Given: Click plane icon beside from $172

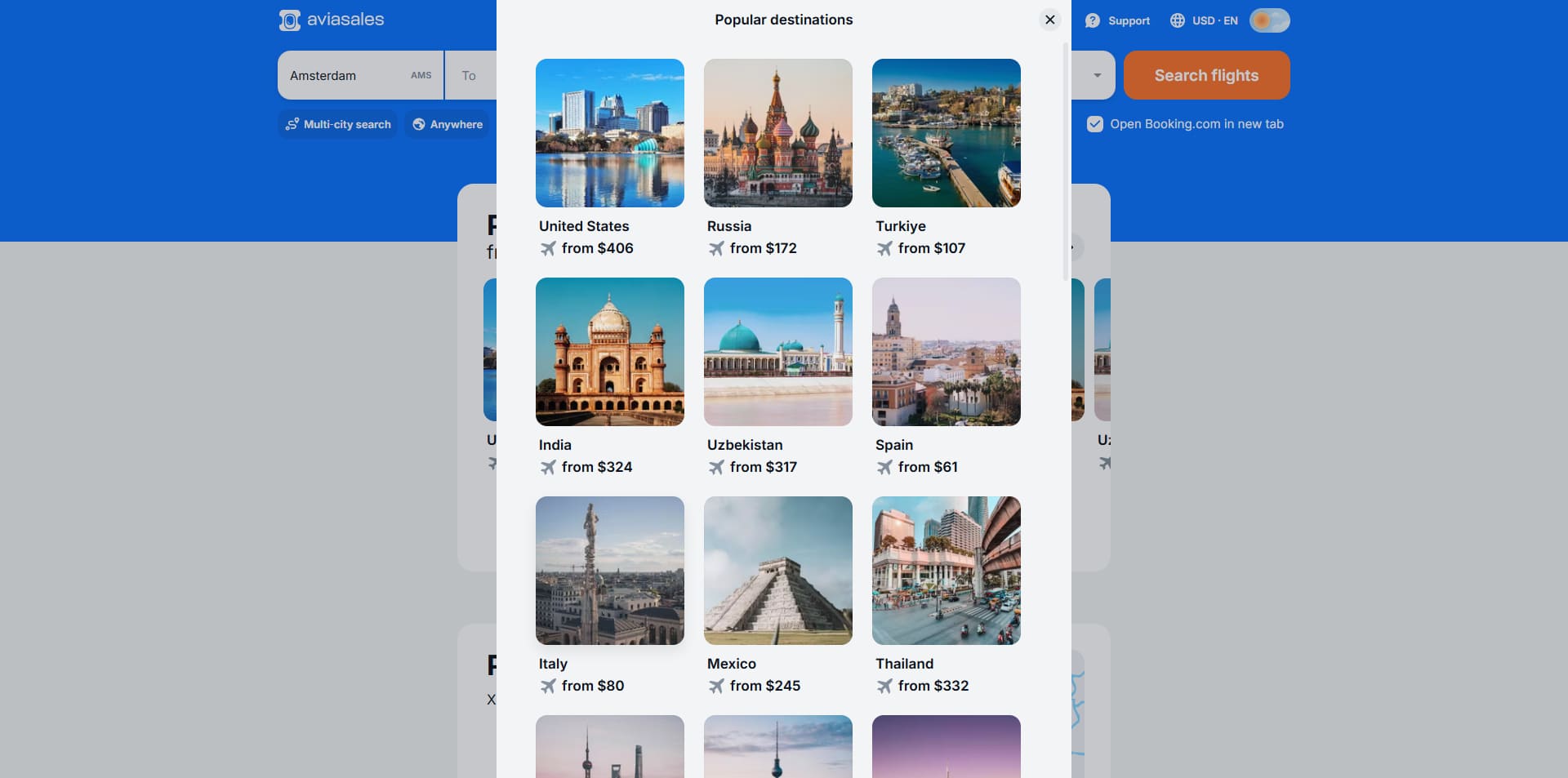Looking at the screenshot, I should click(x=716, y=248).
